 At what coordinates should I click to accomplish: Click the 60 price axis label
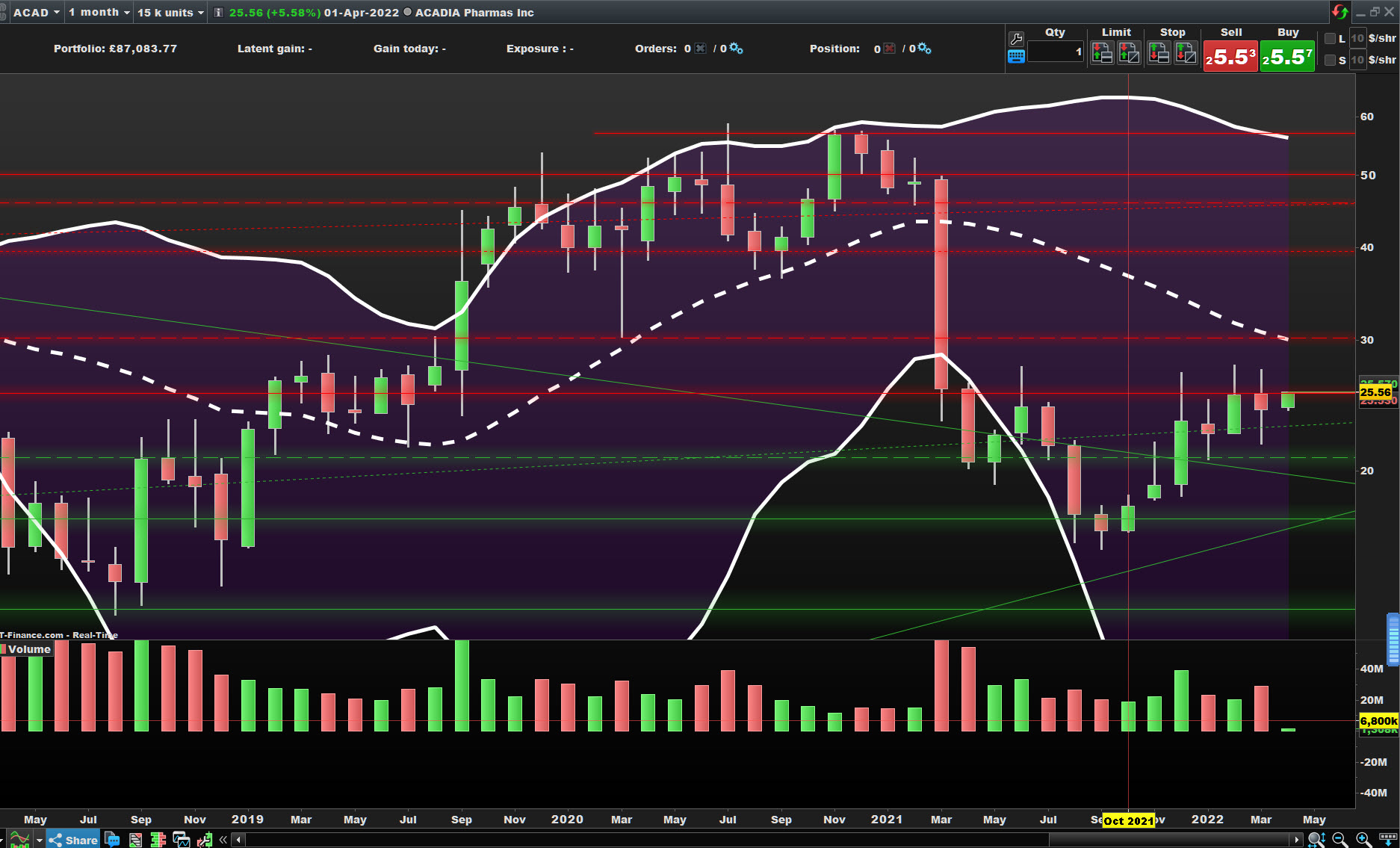(1366, 117)
